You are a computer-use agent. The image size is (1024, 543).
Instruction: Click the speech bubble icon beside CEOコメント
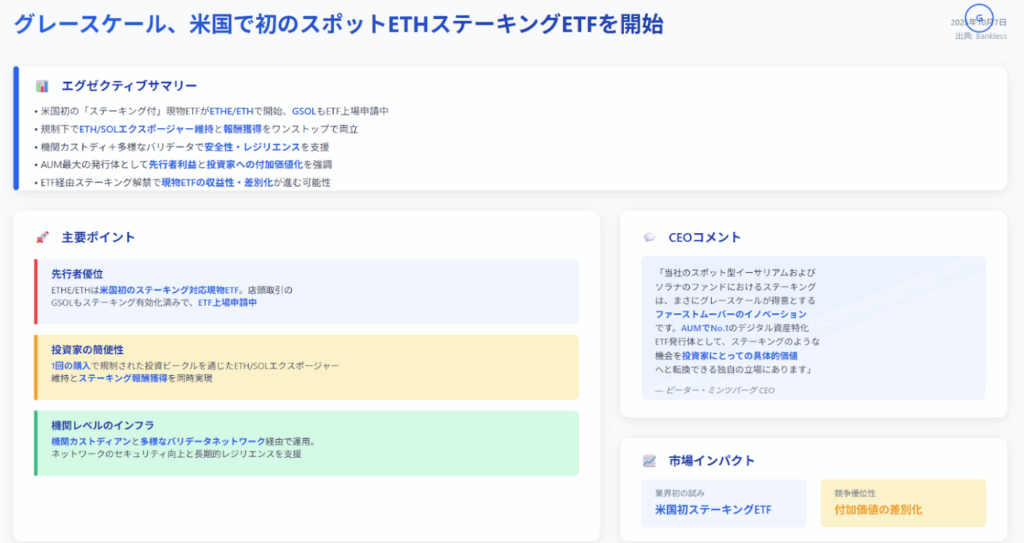(x=650, y=237)
